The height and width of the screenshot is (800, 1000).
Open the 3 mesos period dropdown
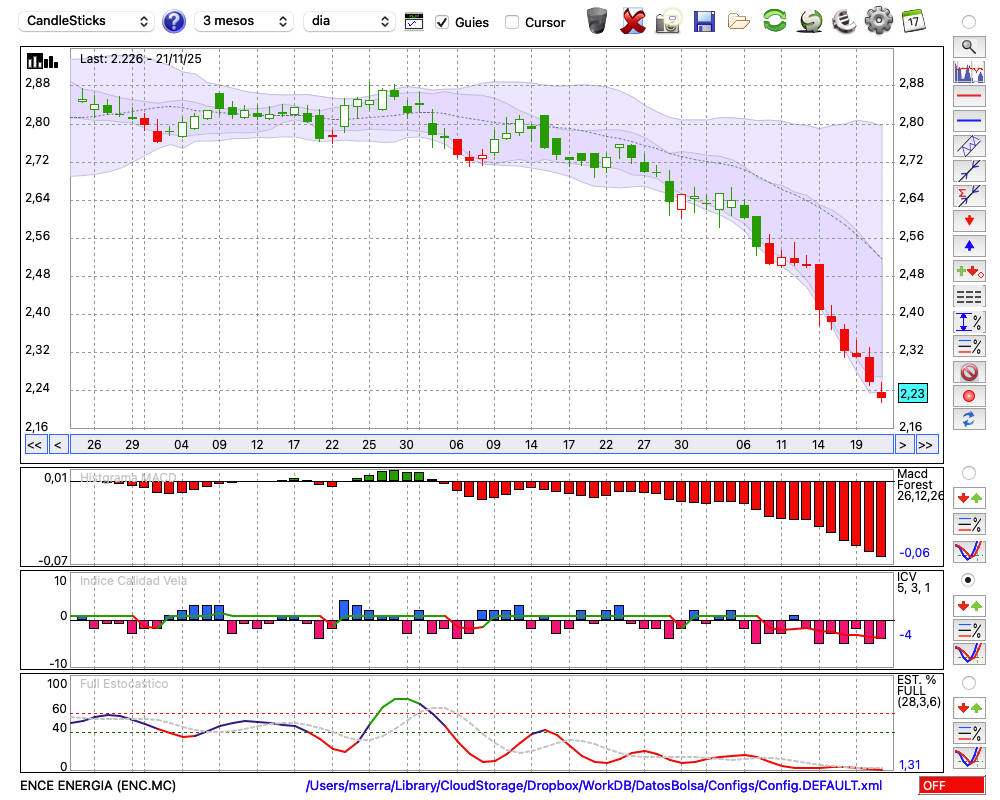tap(243, 21)
